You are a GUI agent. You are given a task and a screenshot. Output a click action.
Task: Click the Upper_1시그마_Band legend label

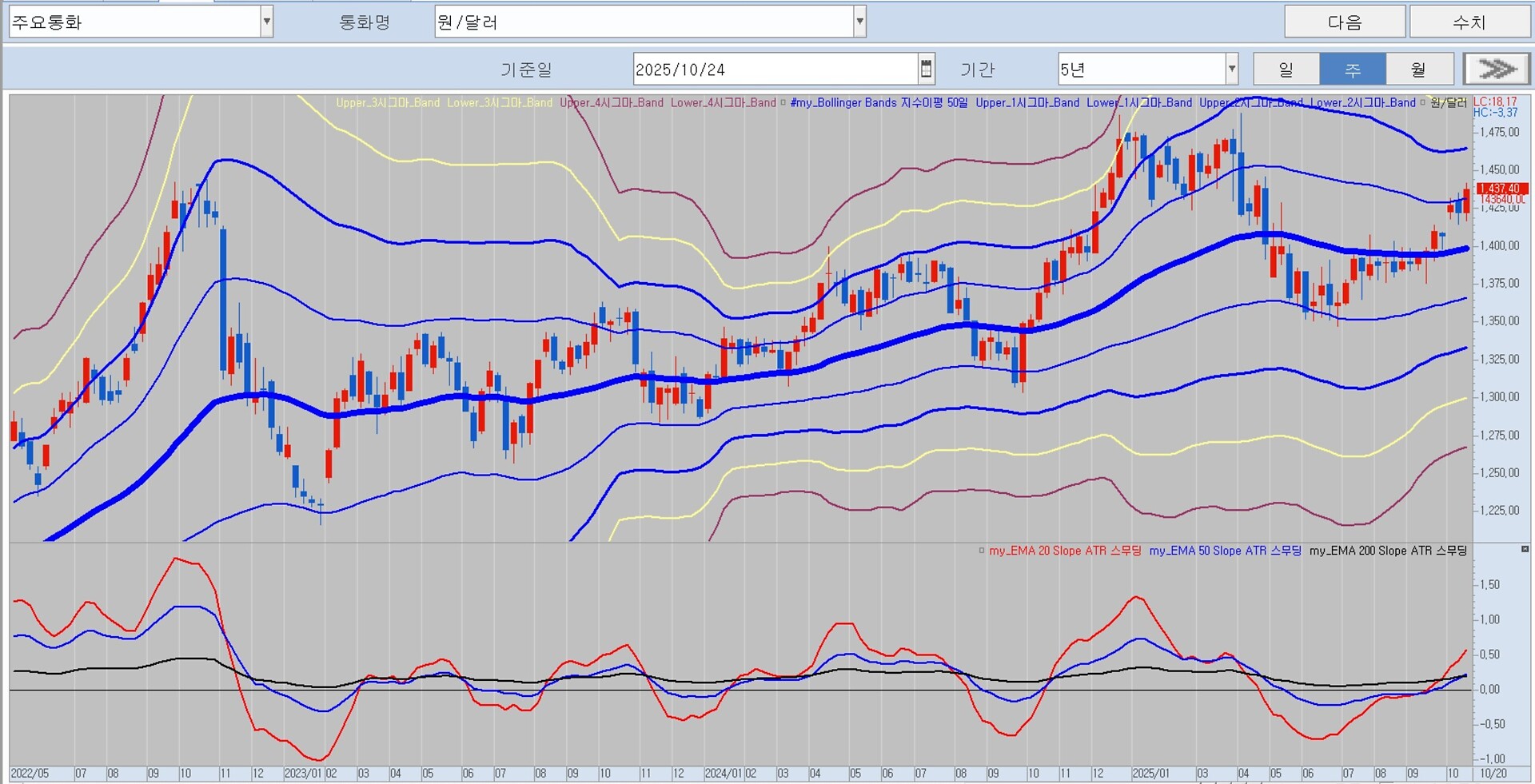pyautogui.click(x=1027, y=102)
